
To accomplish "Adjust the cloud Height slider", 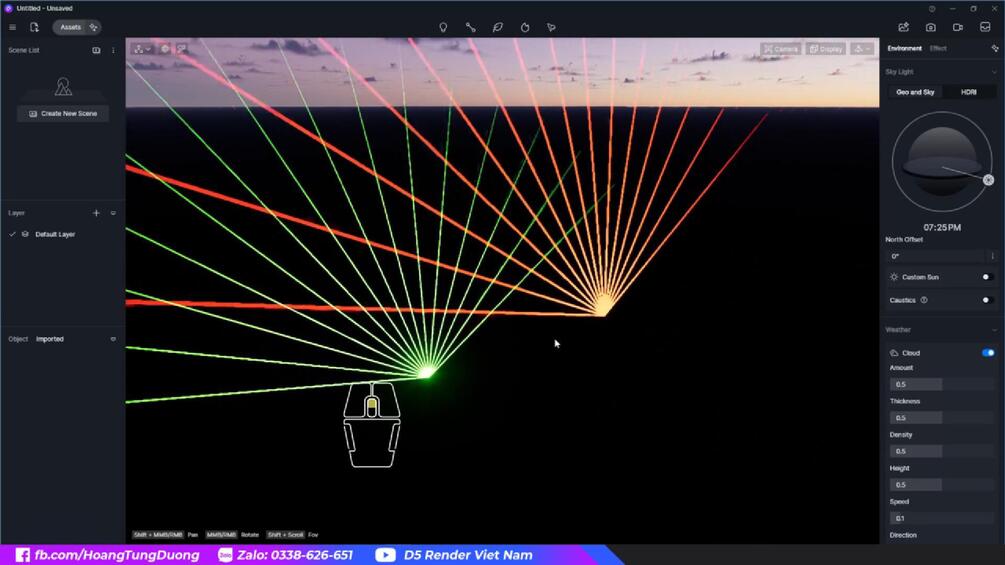I will click(942, 485).
